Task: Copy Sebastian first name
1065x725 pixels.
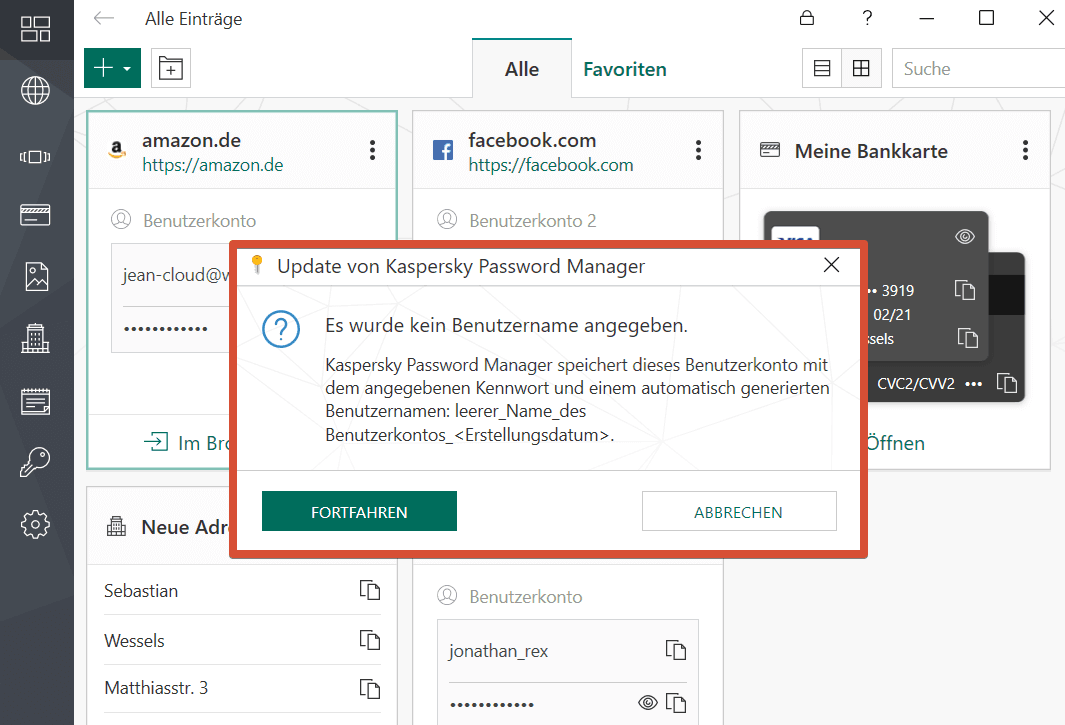Action: [x=369, y=590]
